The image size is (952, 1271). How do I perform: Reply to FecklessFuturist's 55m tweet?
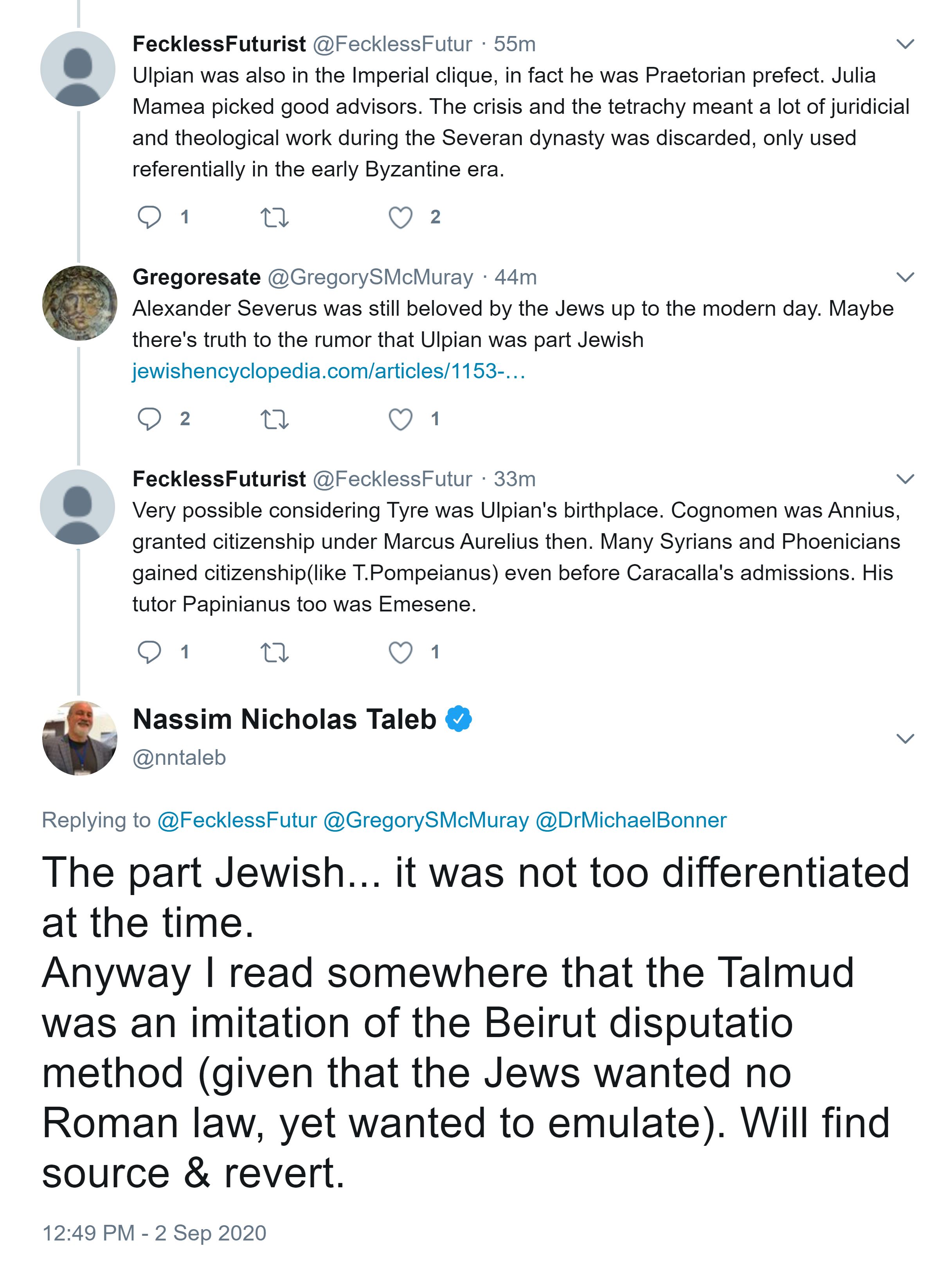[149, 217]
